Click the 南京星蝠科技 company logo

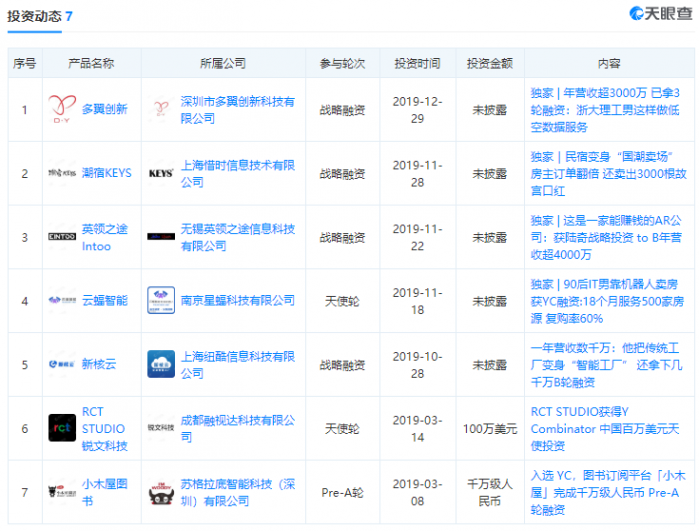point(161,300)
